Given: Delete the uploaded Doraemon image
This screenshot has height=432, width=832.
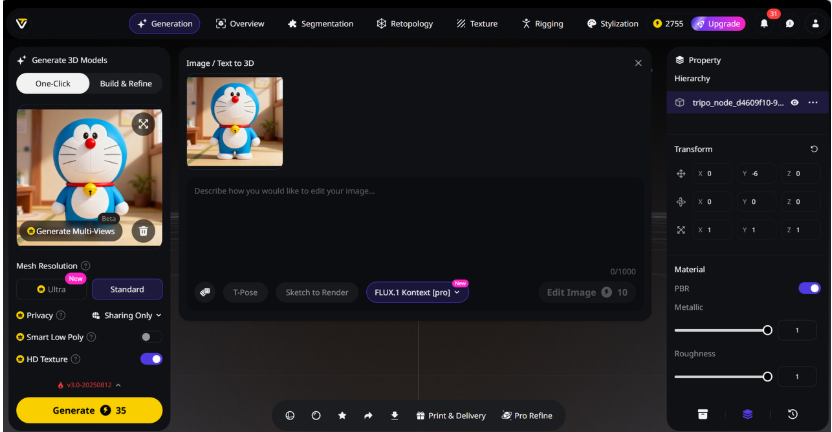Looking at the screenshot, I should coord(143,230).
